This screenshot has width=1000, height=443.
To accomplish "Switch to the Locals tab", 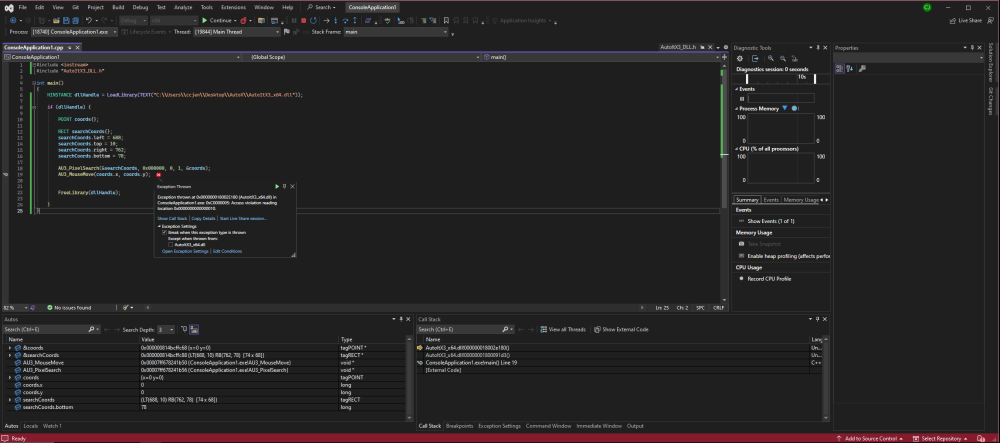I will pos(31,426).
